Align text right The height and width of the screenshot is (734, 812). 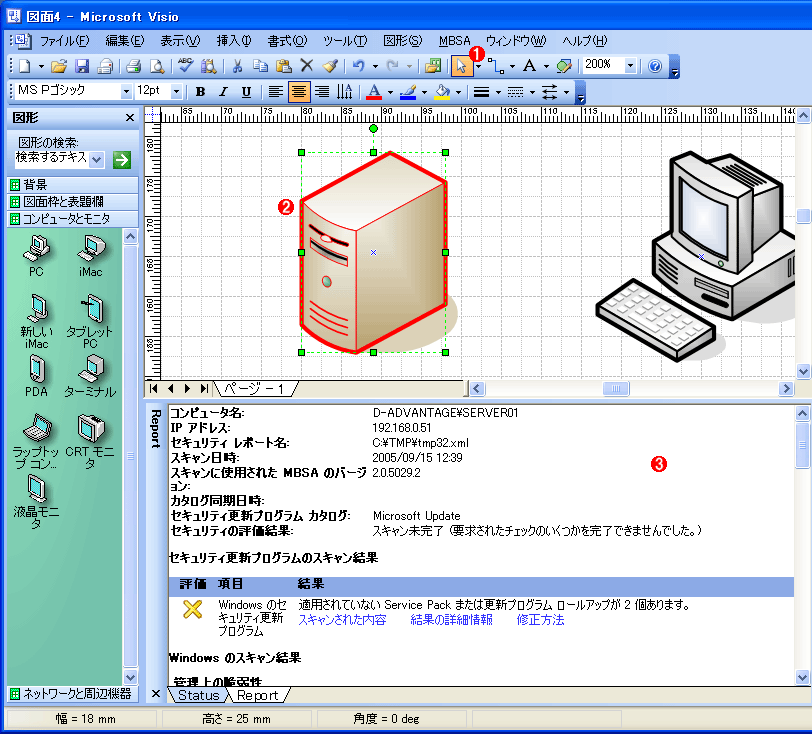coord(322,92)
